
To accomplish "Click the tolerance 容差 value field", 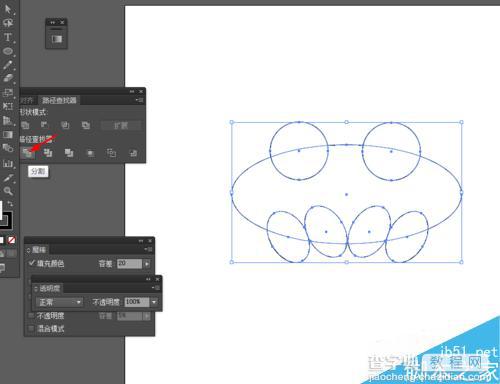I will 129,263.
